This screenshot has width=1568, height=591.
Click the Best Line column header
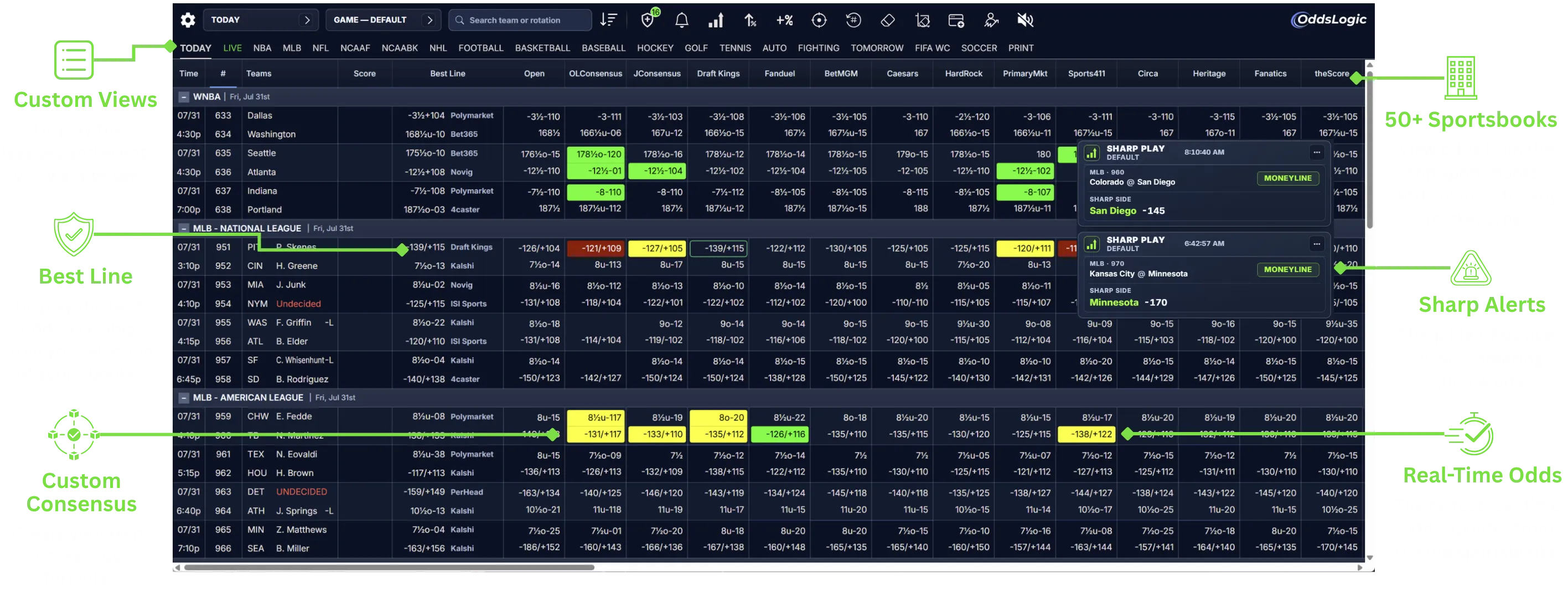coord(447,74)
